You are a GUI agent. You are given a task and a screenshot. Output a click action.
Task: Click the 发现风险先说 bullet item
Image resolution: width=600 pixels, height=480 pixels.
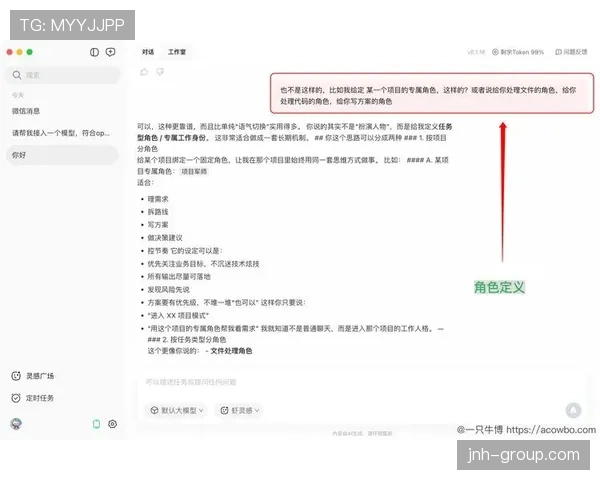(x=168, y=289)
